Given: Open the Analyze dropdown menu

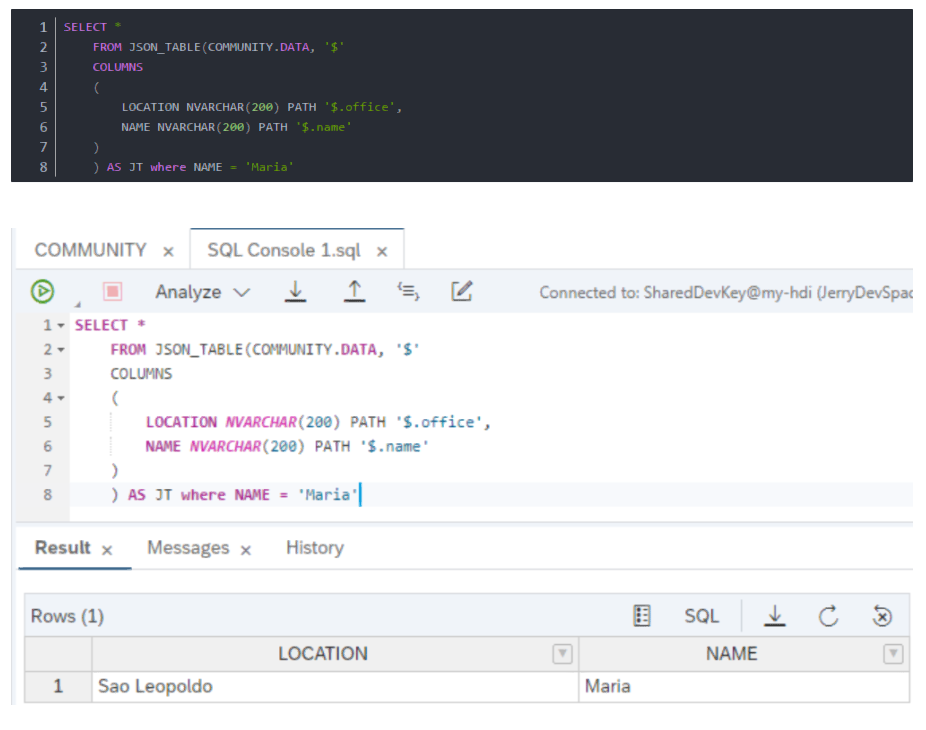Looking at the screenshot, I should [203, 292].
